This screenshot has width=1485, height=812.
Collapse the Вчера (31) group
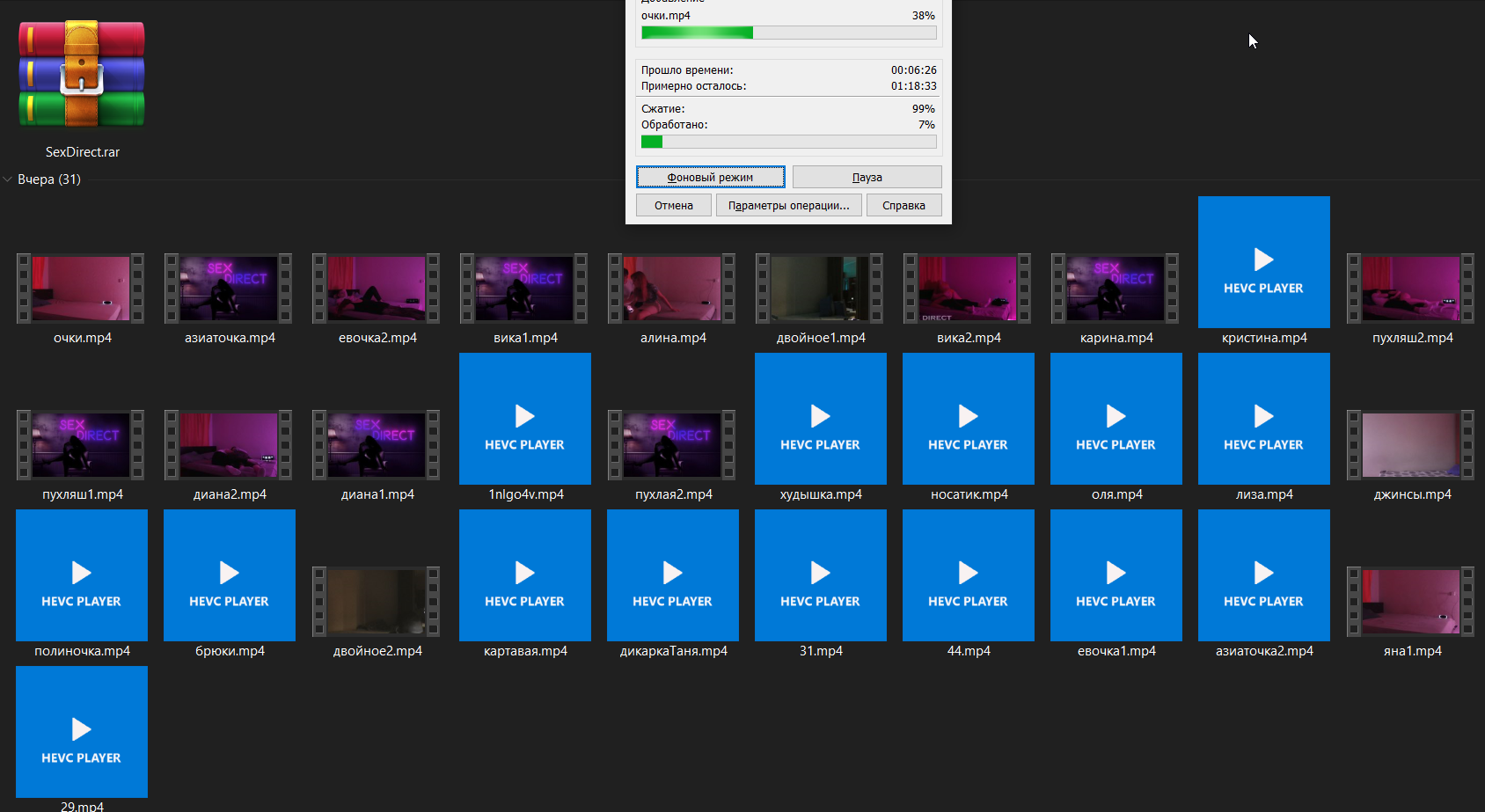tap(8, 179)
